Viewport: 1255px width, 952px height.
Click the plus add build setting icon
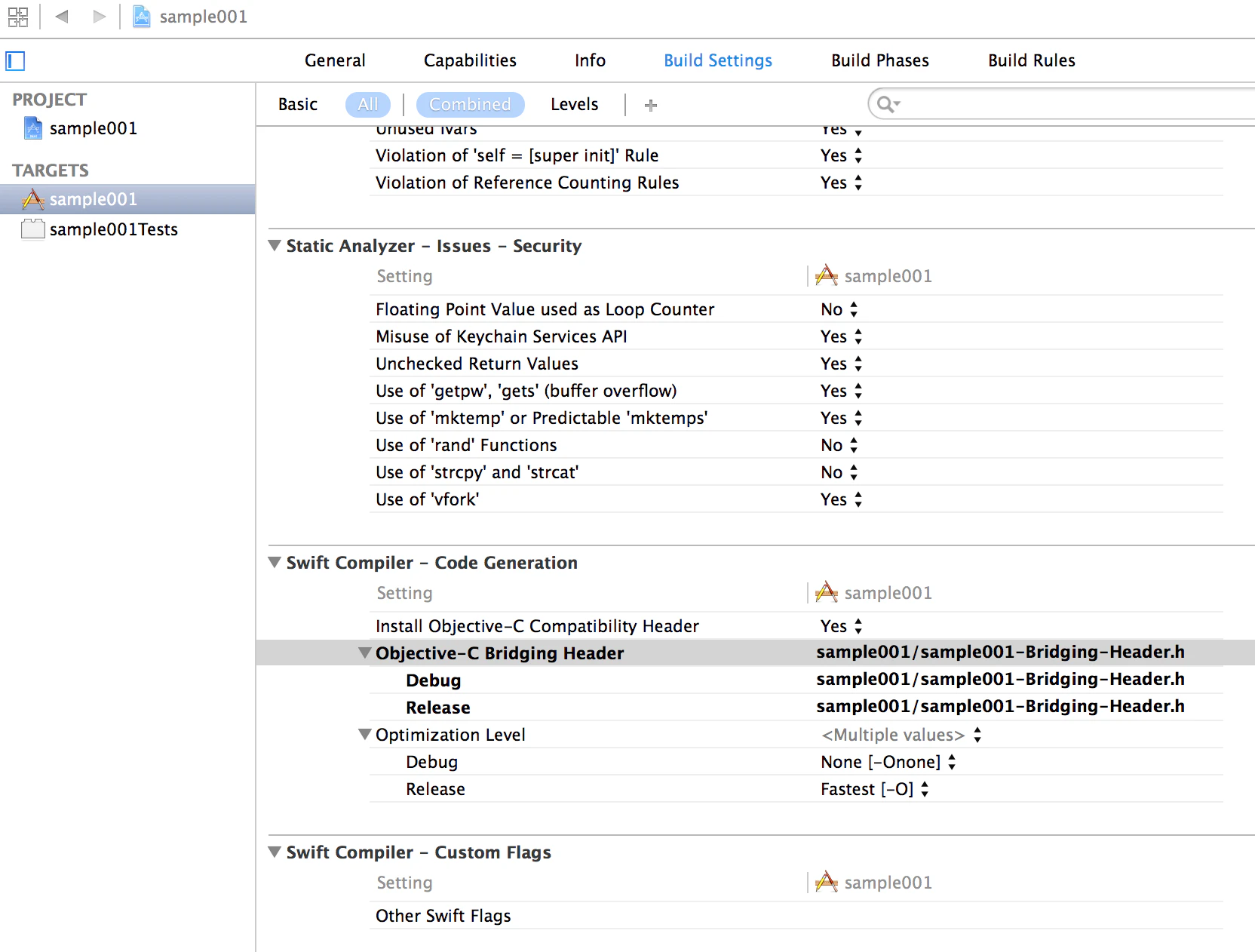(651, 105)
